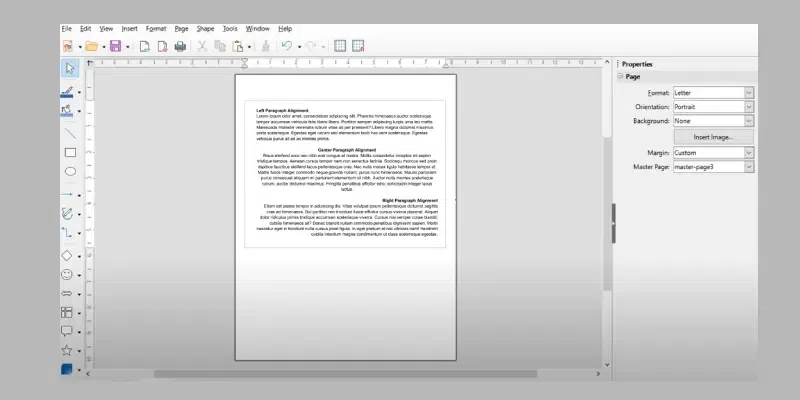Image resolution: width=800 pixels, height=400 pixels.
Task: Click the Undo arrow icon
Action: 287,46
